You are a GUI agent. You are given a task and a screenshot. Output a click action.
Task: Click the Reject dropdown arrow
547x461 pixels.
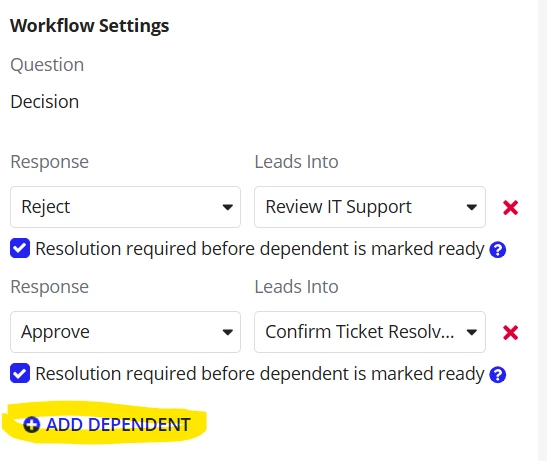pyautogui.click(x=227, y=207)
